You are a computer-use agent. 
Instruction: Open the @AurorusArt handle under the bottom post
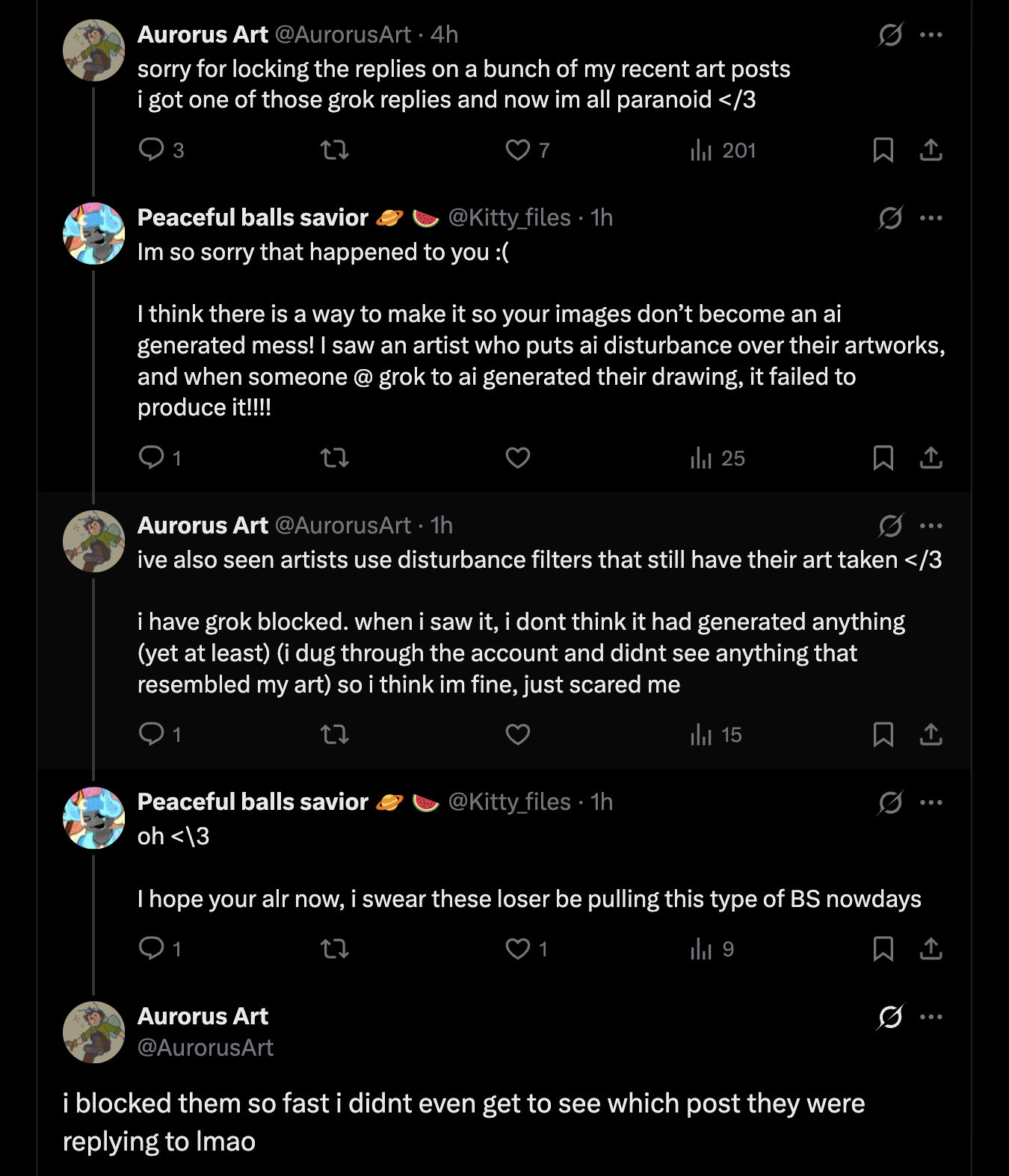206,1047
